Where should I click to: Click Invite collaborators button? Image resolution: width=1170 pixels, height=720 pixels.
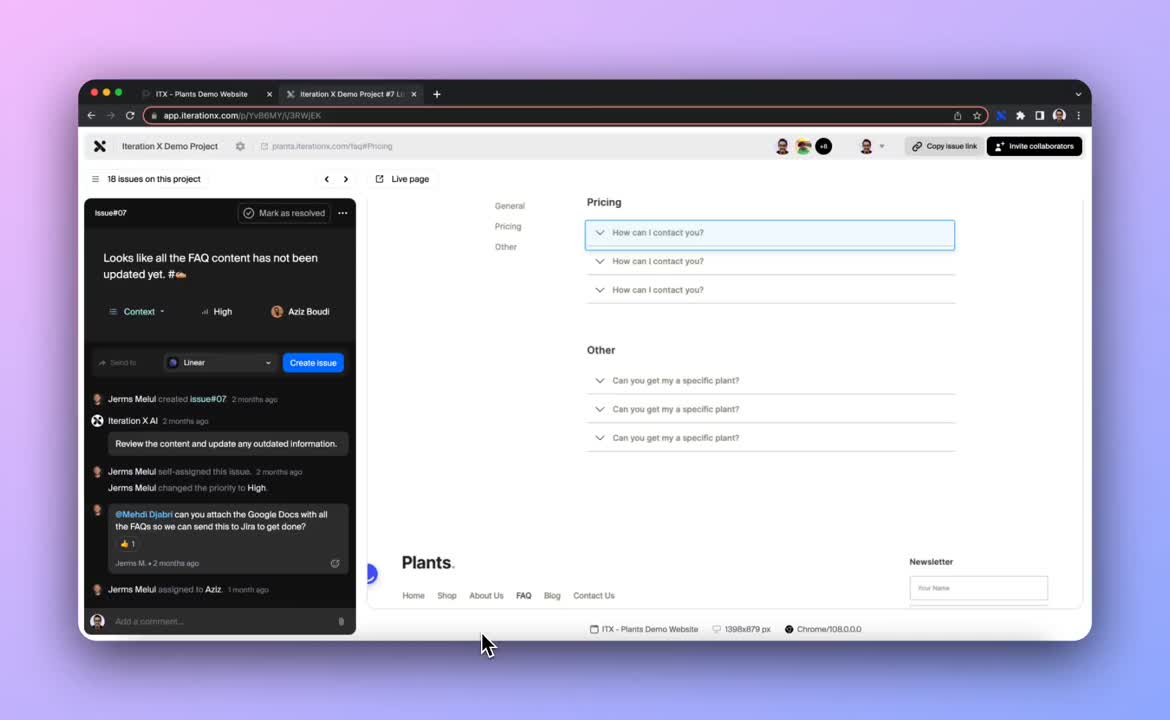[x=1034, y=146]
